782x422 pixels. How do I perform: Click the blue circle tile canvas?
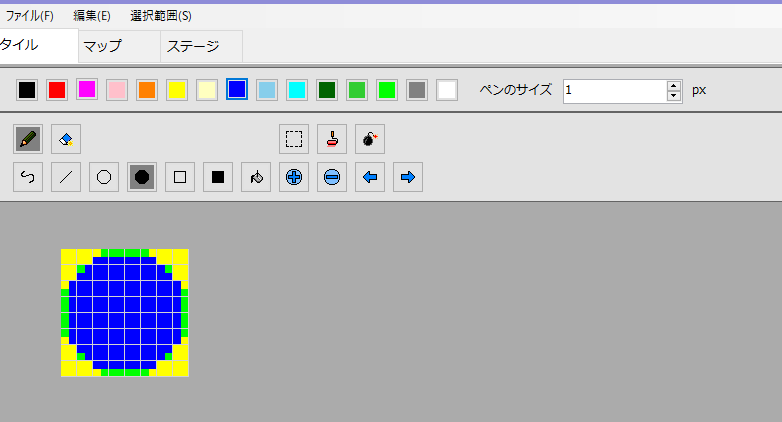[125, 313]
